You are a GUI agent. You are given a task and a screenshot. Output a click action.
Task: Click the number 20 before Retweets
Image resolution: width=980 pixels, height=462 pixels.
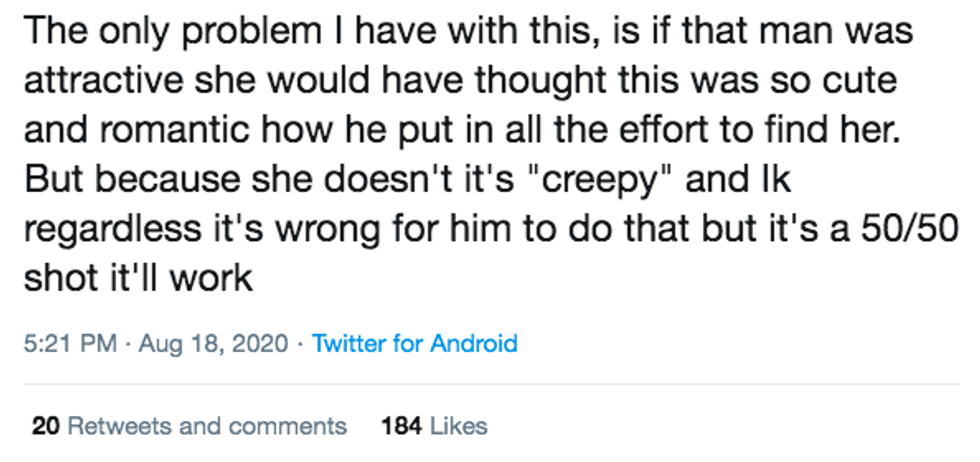coord(45,426)
